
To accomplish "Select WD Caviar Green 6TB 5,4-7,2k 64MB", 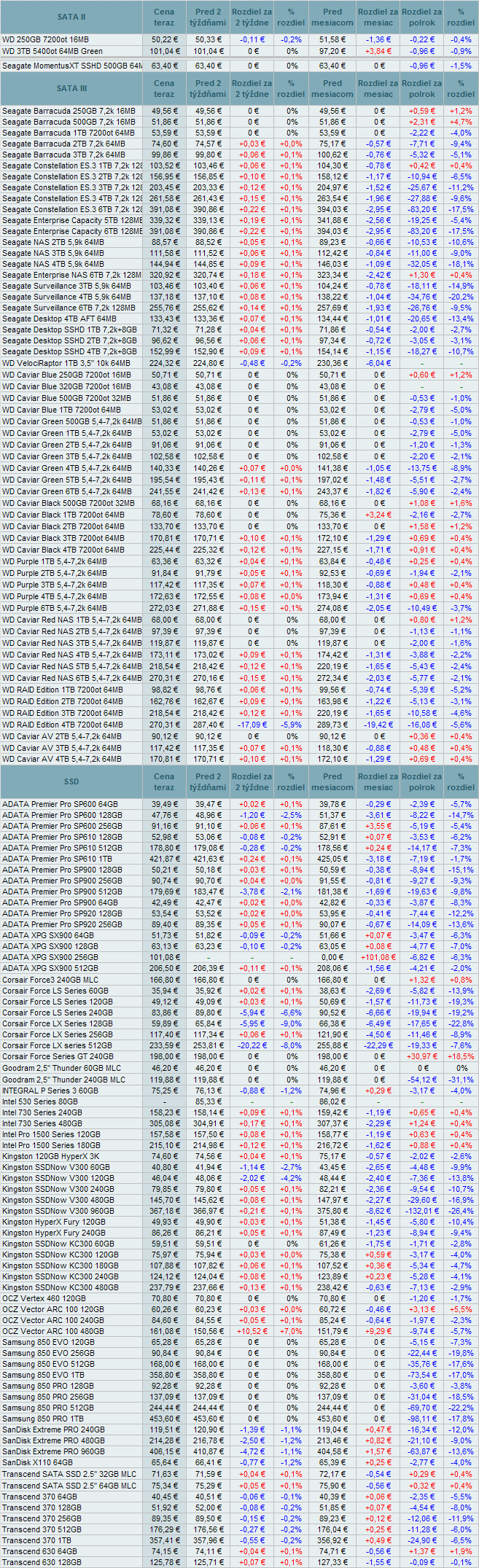I will 72,491.
